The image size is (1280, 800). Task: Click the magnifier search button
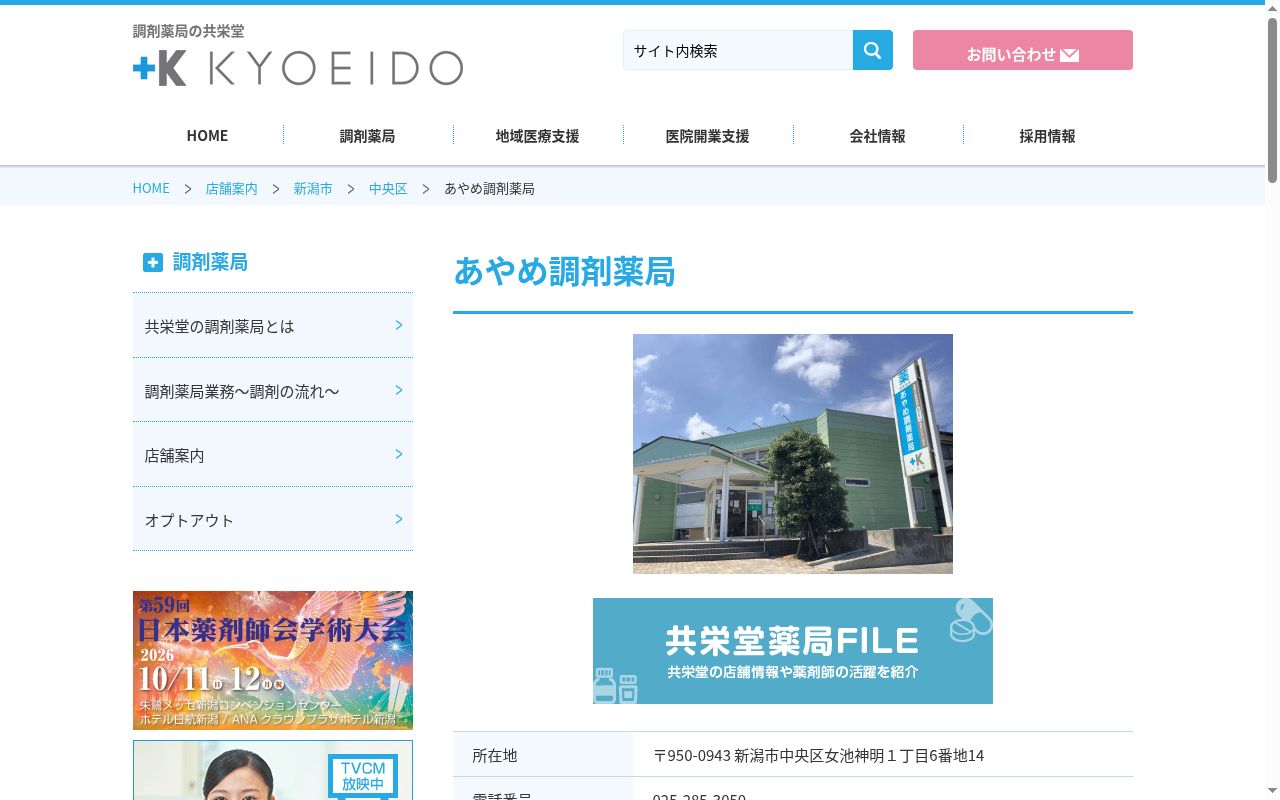click(x=872, y=50)
